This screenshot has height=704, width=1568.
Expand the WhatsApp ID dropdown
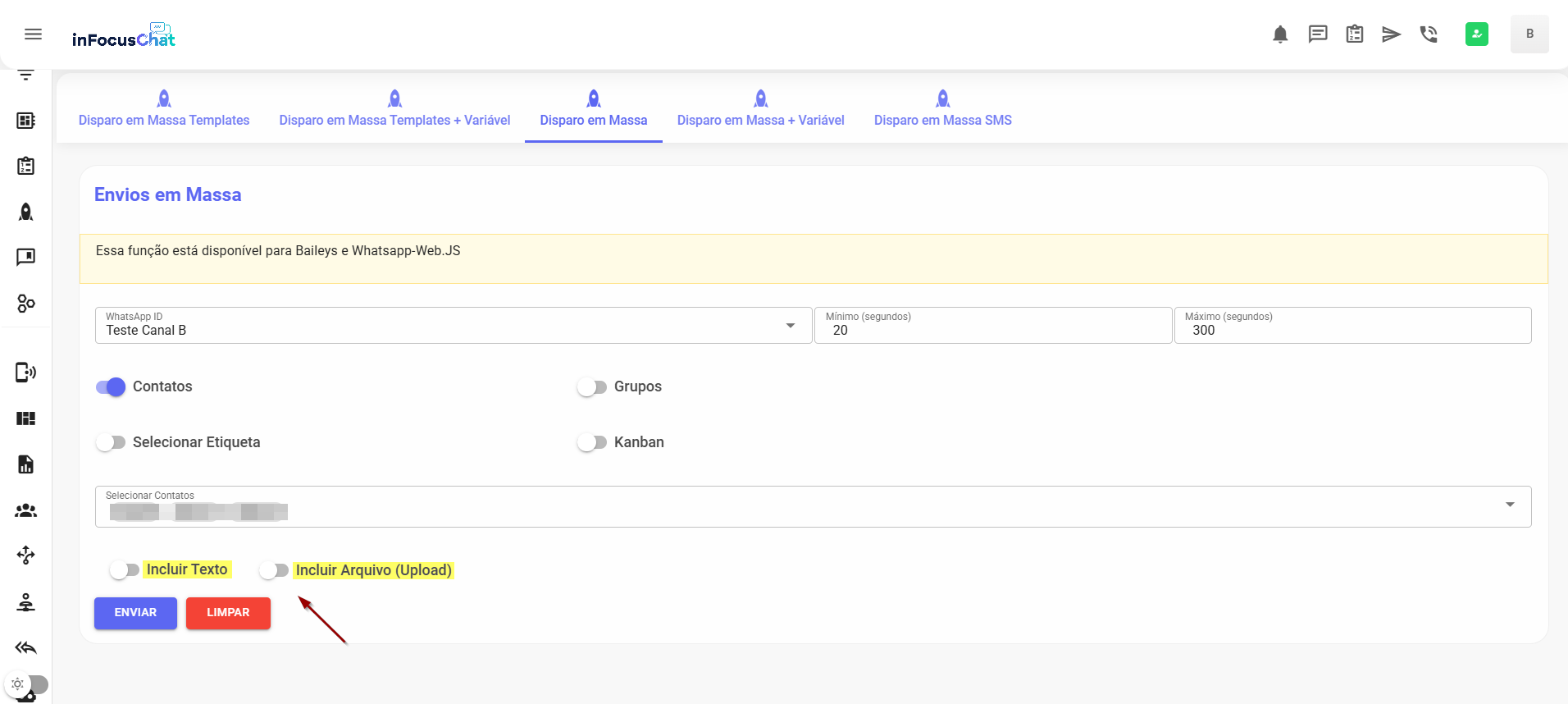coord(790,326)
